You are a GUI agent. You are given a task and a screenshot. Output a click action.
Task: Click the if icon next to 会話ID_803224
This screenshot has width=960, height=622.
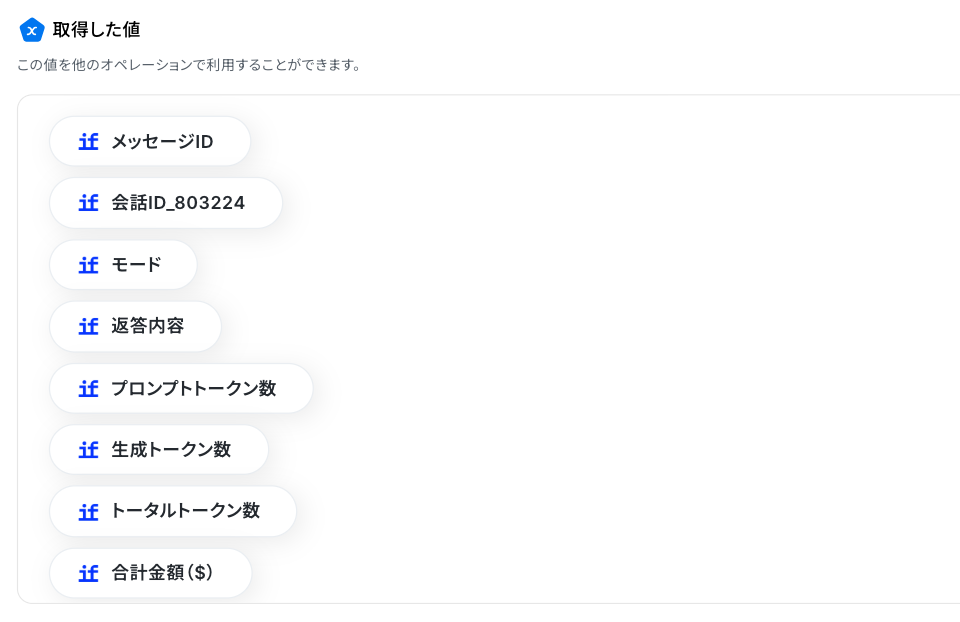coord(88,203)
